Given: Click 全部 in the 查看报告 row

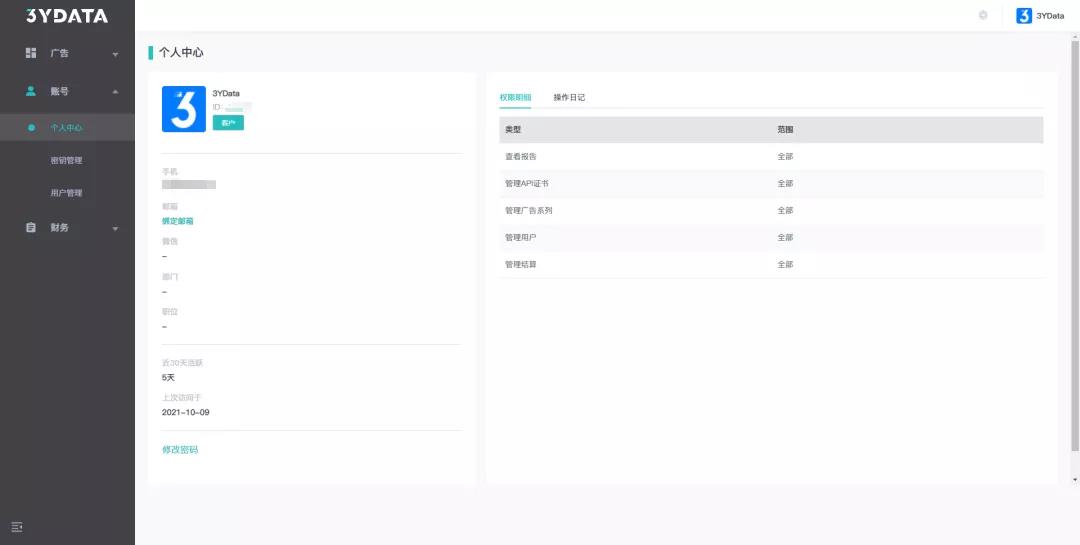Looking at the screenshot, I should (x=785, y=156).
